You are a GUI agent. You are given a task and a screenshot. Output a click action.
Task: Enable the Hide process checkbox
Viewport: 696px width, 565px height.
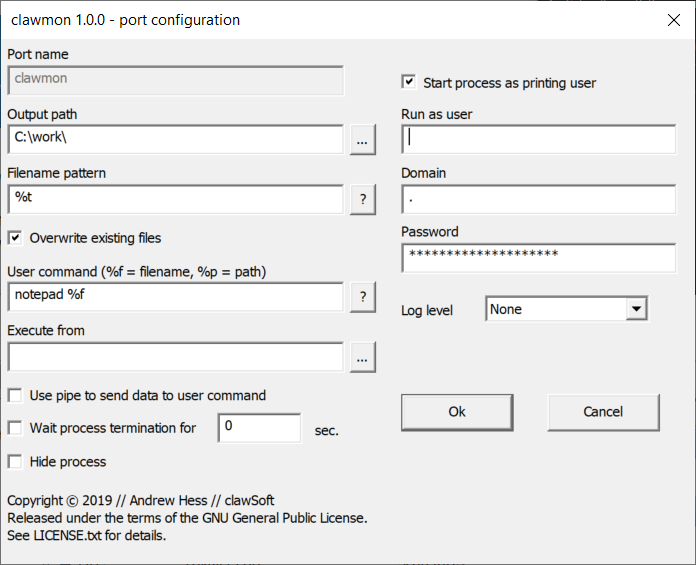[15, 461]
